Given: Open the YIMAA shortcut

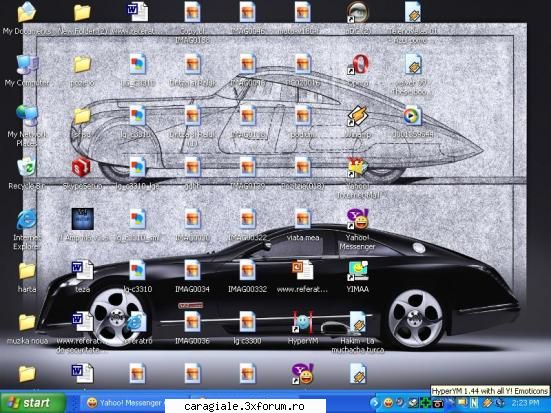Looking at the screenshot, I should click(358, 271).
